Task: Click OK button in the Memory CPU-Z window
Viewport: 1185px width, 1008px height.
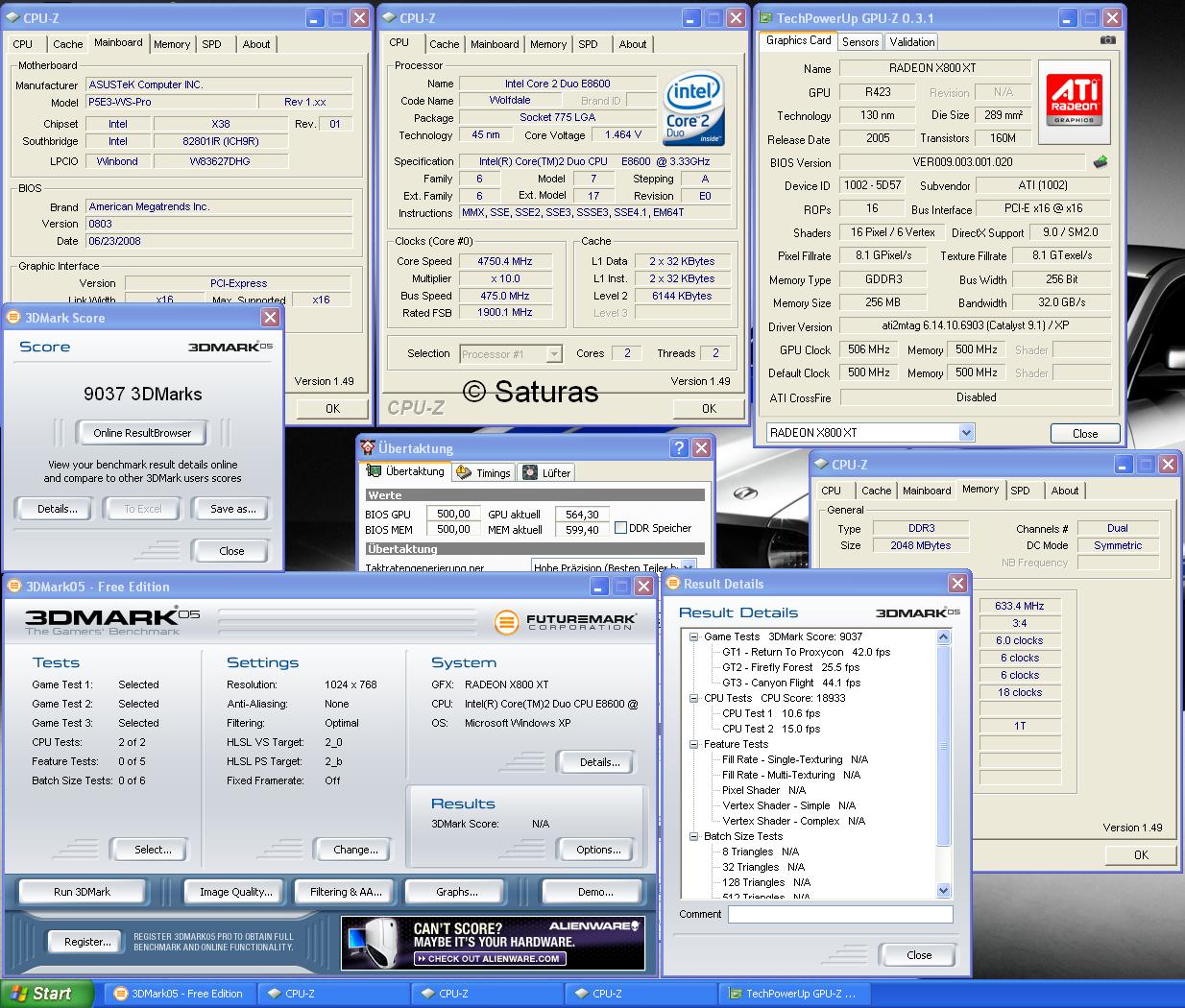Action: [1141, 854]
